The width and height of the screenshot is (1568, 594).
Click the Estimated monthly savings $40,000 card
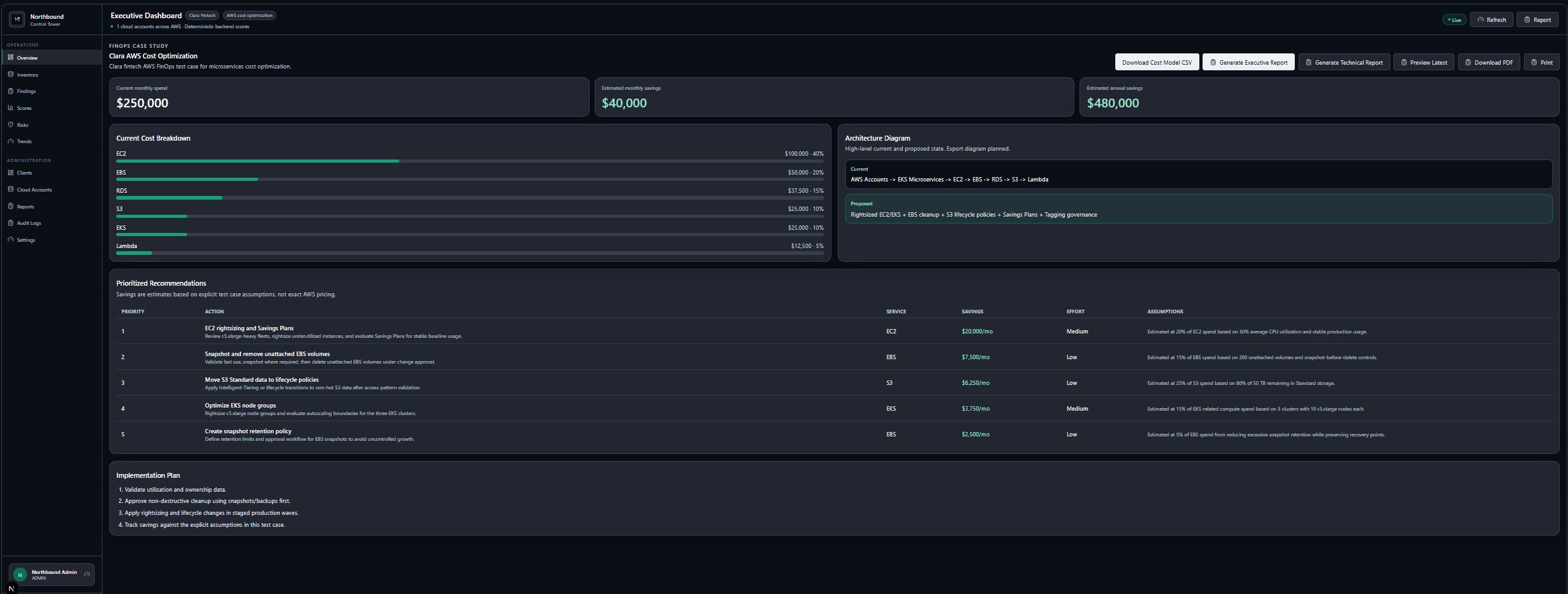[834, 97]
